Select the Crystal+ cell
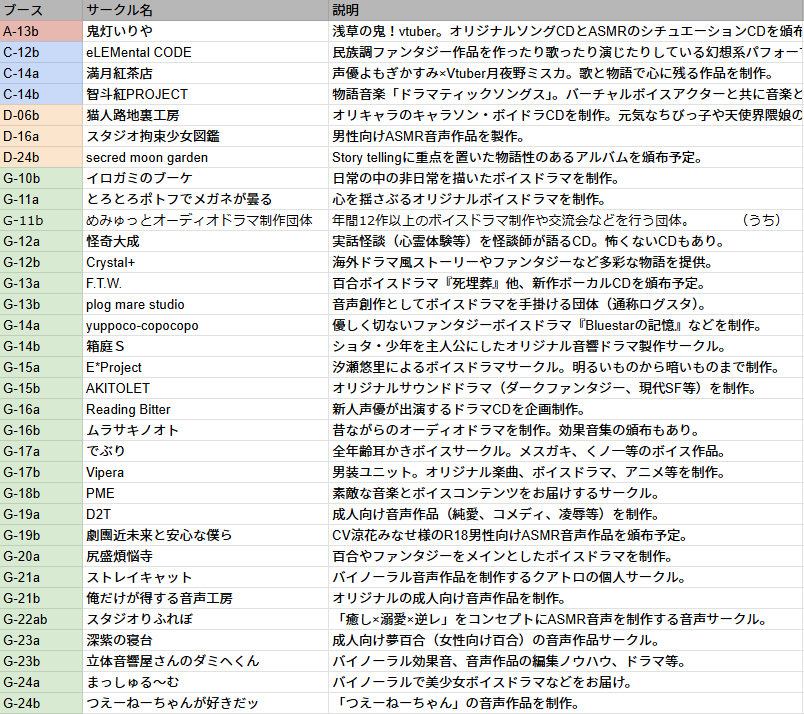The image size is (804, 714). [206, 263]
